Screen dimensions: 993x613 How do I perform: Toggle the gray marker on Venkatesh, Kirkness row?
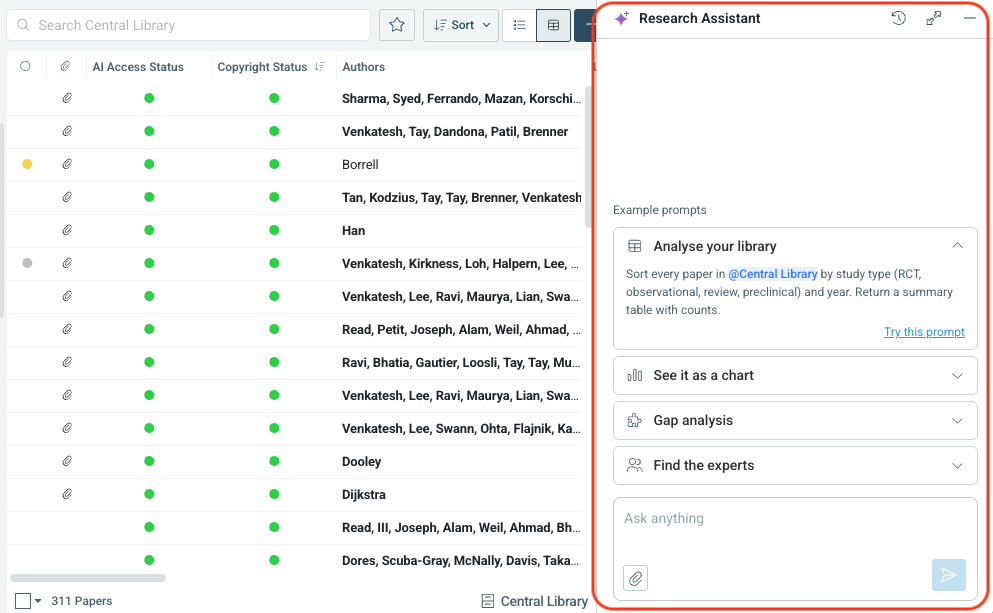(x=27, y=263)
